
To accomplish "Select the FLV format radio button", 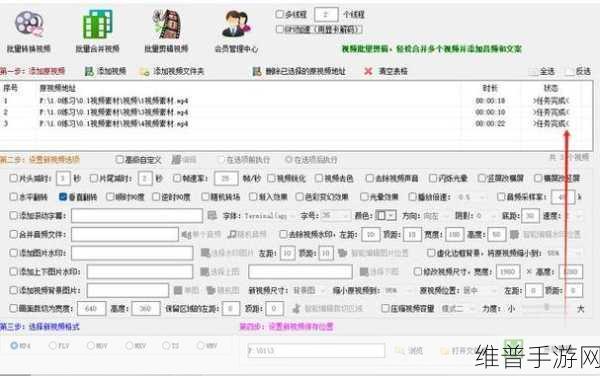I will click(52, 345).
